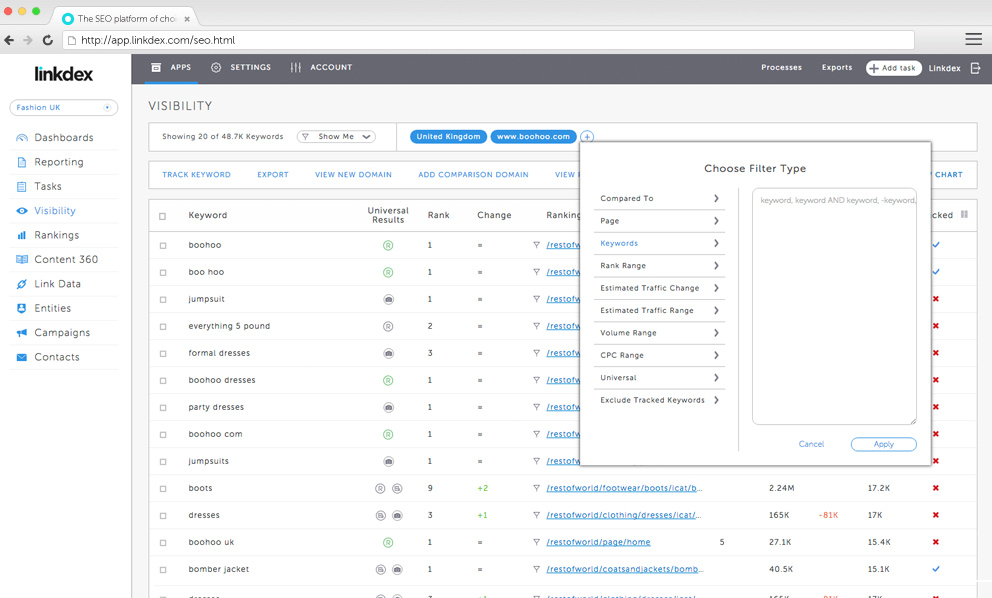Open the Dashboards sidebar item
Image resolution: width=992 pixels, height=598 pixels.
(63, 138)
